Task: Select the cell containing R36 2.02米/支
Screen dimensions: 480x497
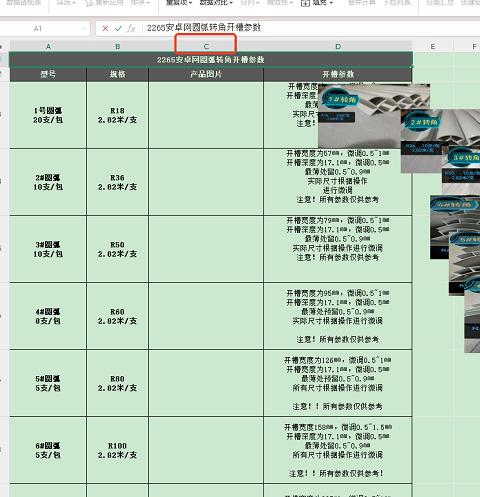Action: [x=117, y=182]
